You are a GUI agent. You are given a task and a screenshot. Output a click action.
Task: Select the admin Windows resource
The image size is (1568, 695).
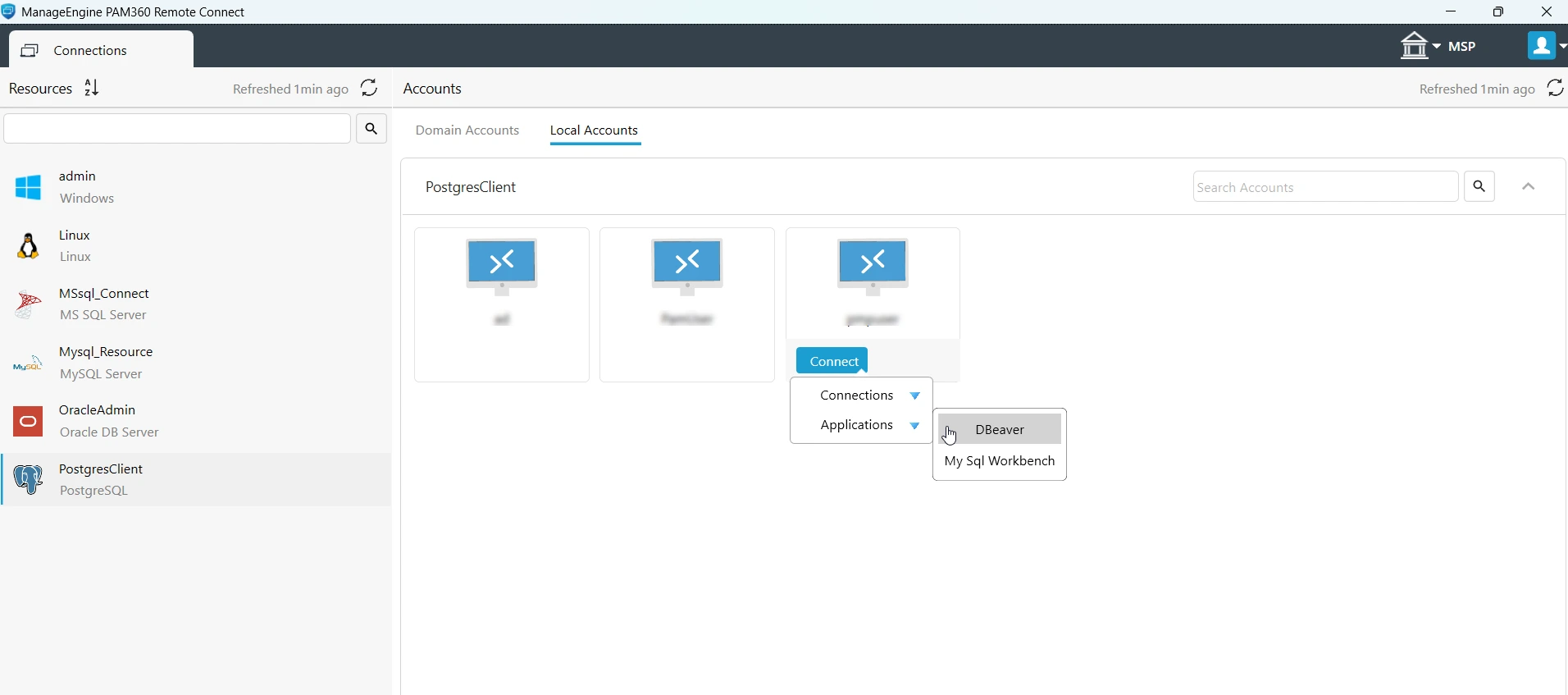pos(196,187)
